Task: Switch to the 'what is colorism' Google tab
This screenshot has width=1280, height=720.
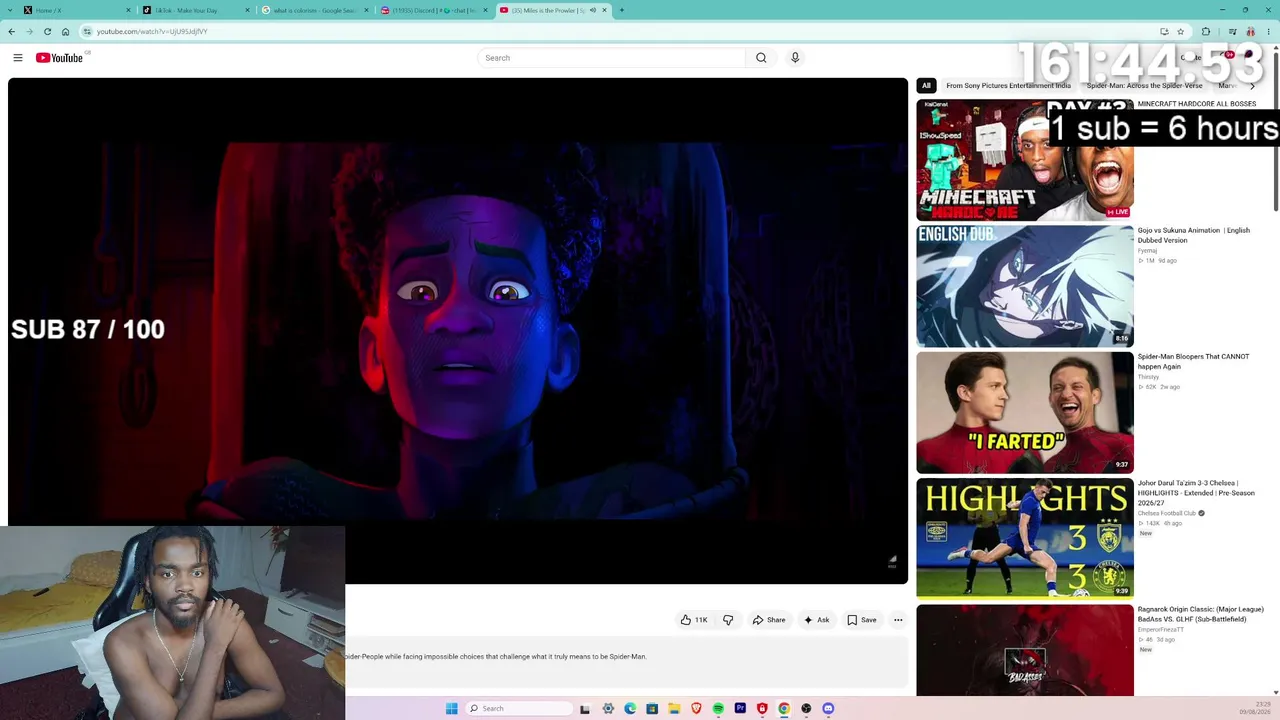Action: [x=315, y=10]
